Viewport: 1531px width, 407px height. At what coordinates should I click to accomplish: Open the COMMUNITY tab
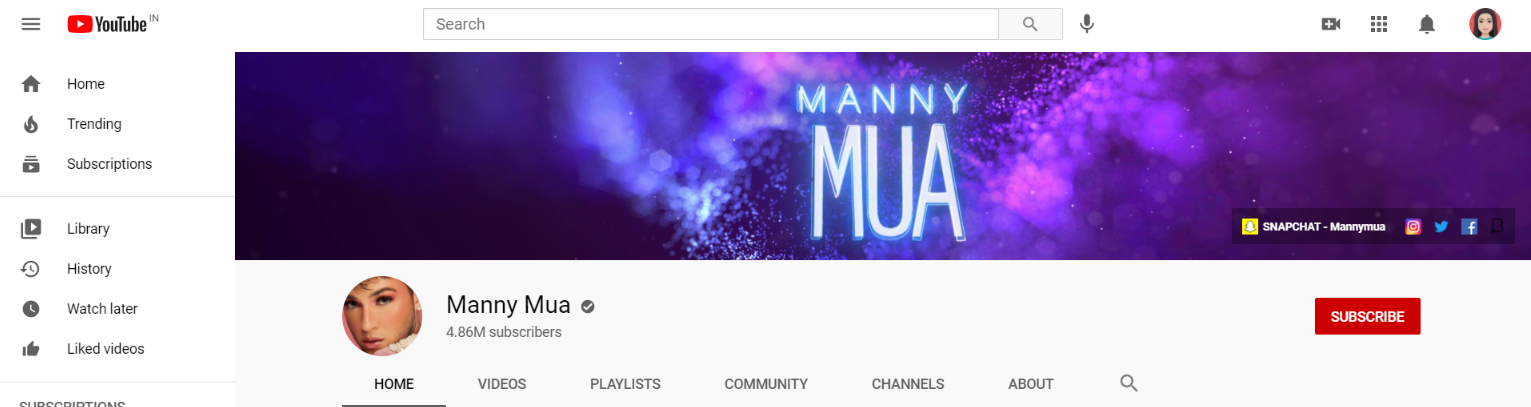pos(766,384)
